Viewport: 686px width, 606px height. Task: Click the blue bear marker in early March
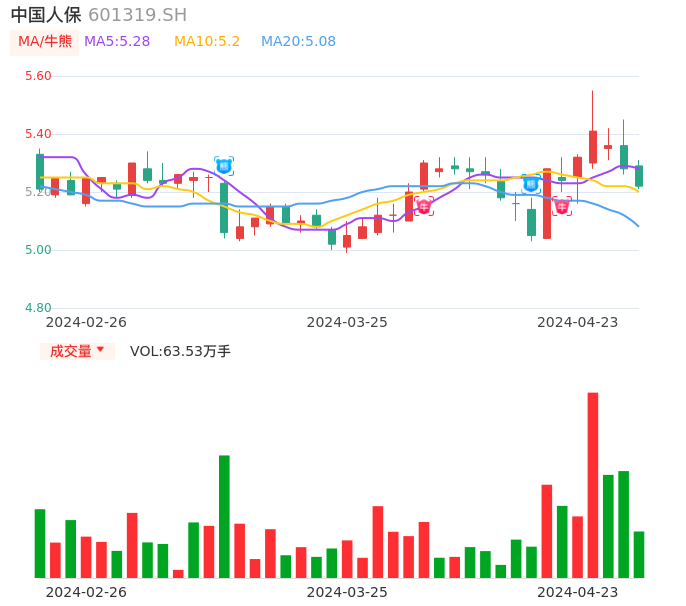[224, 165]
